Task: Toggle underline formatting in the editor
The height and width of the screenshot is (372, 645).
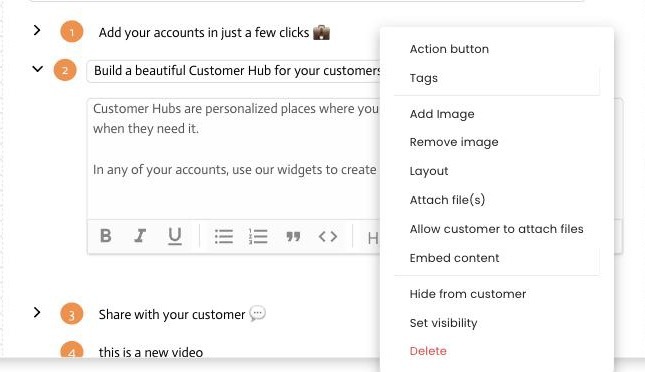Action: (175, 236)
